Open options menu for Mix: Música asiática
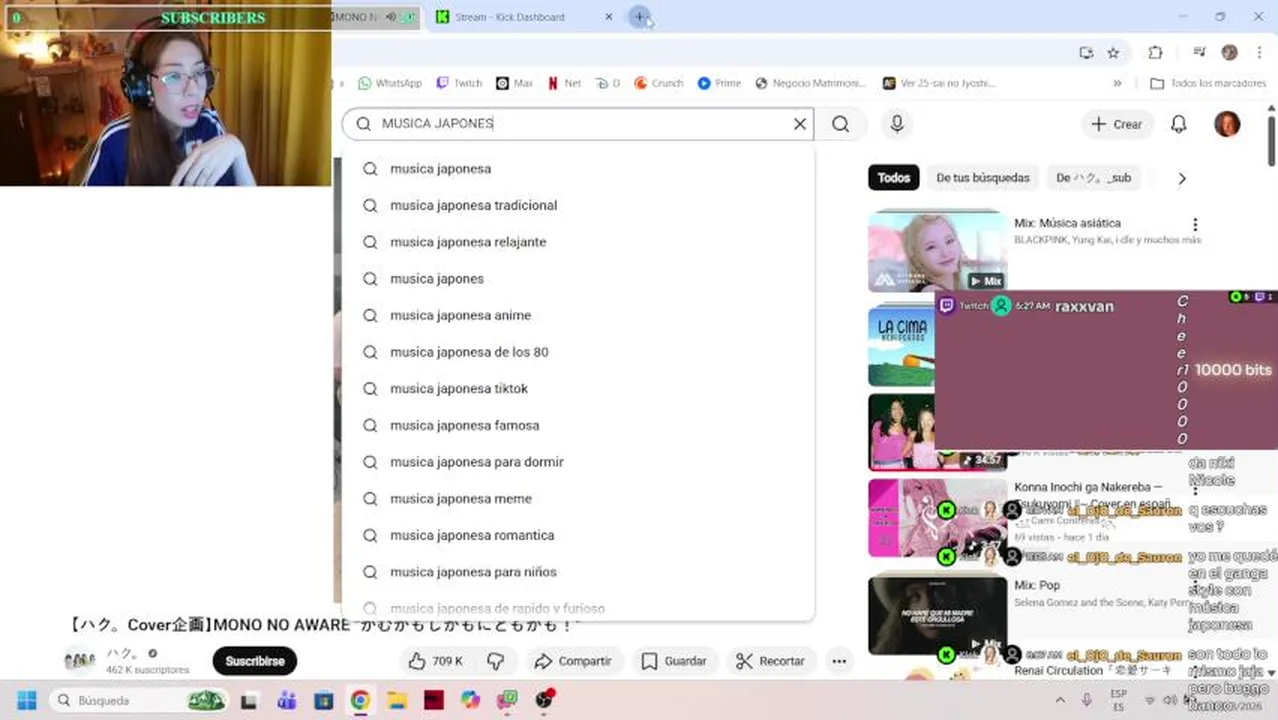 (1195, 225)
